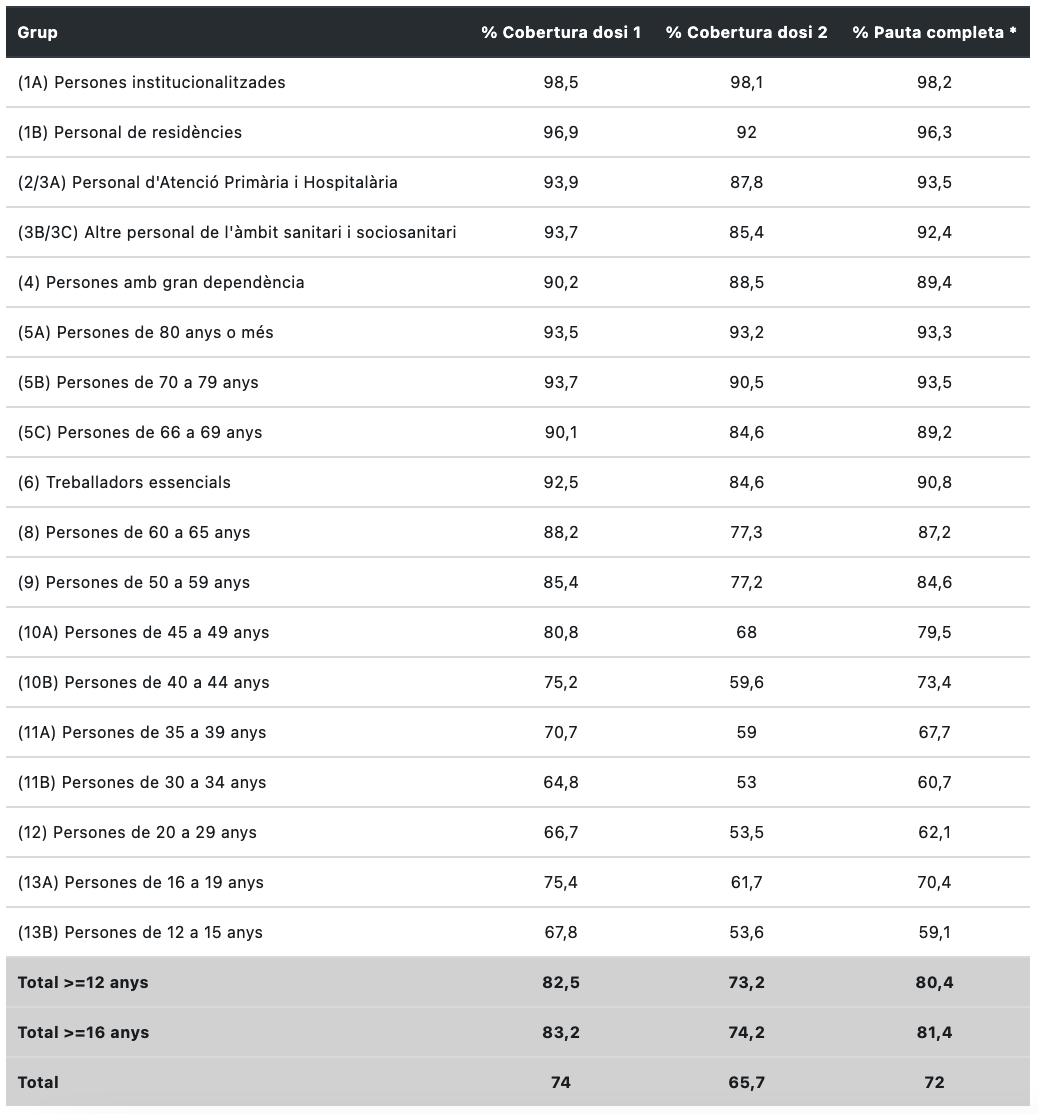Select '(10A) Persones de 45 a 49 anys'
Screen dimensions: 1038x1114
144,633
